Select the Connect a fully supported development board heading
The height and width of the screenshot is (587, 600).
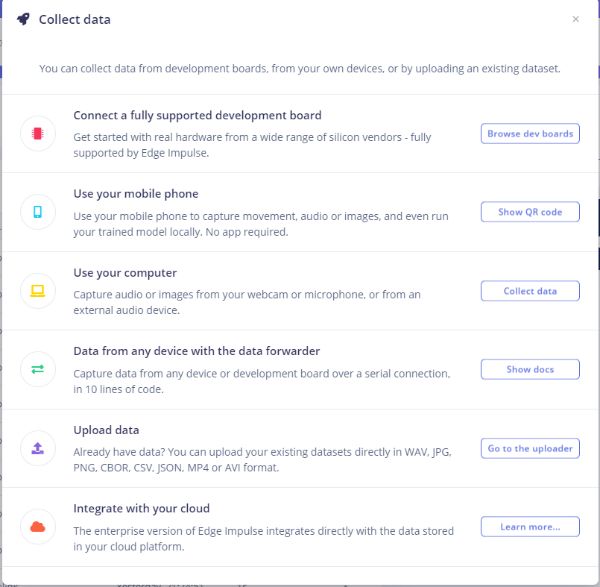point(197,115)
